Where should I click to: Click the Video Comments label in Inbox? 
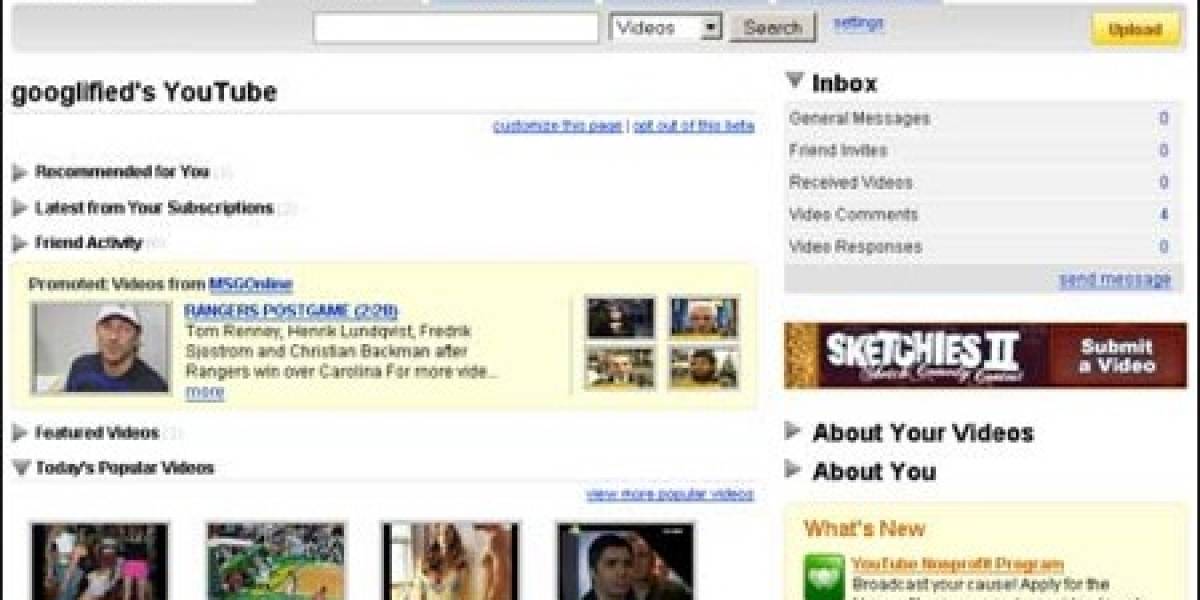853,215
